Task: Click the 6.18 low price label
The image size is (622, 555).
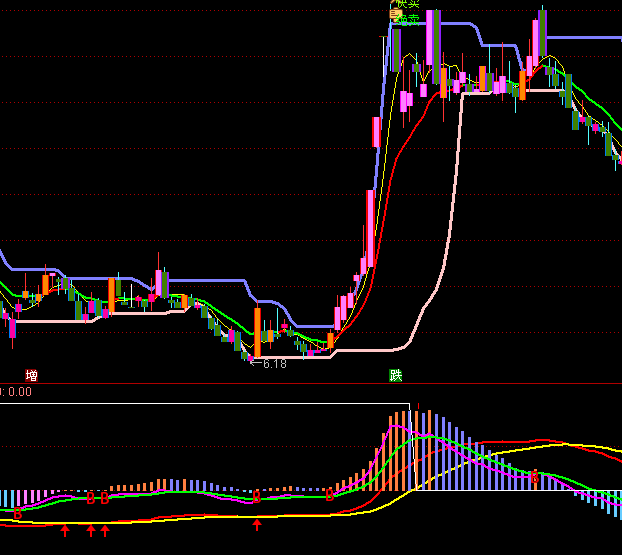Action: 273,364
